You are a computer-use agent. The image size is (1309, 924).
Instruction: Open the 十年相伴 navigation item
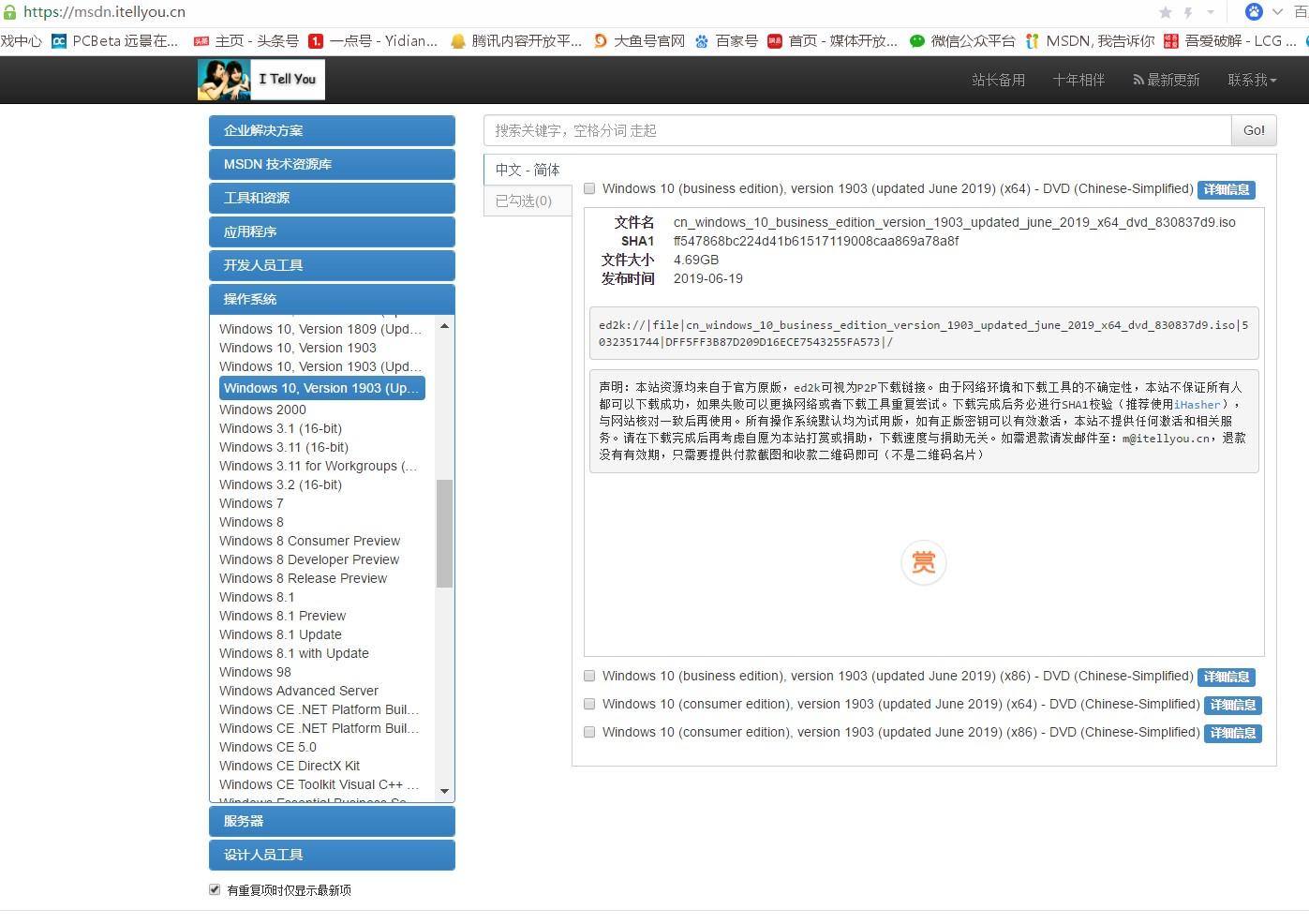pyautogui.click(x=1078, y=80)
